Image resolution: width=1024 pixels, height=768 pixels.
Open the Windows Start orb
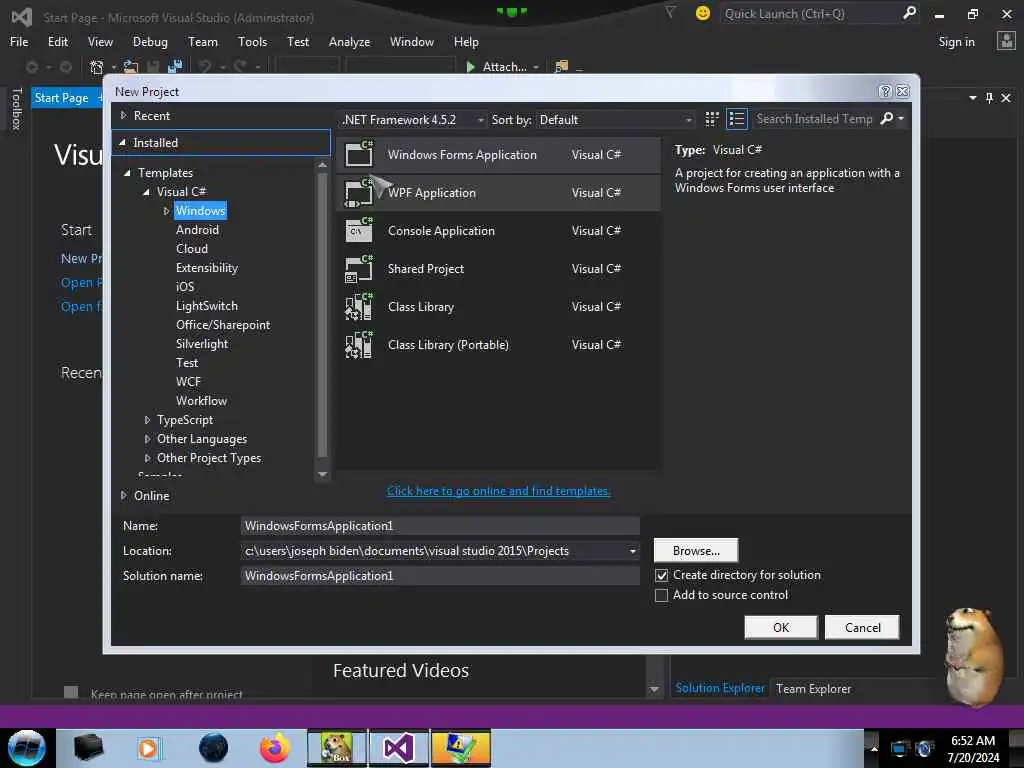click(27, 748)
